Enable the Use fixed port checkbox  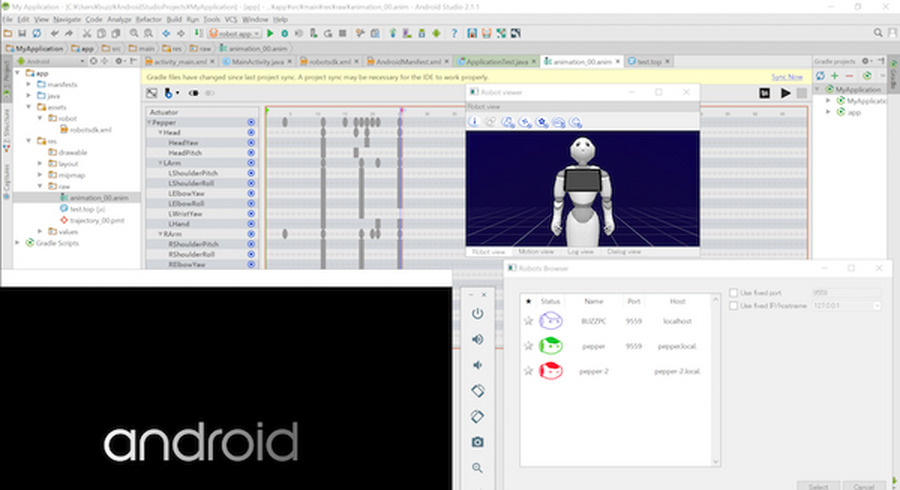[x=734, y=293]
